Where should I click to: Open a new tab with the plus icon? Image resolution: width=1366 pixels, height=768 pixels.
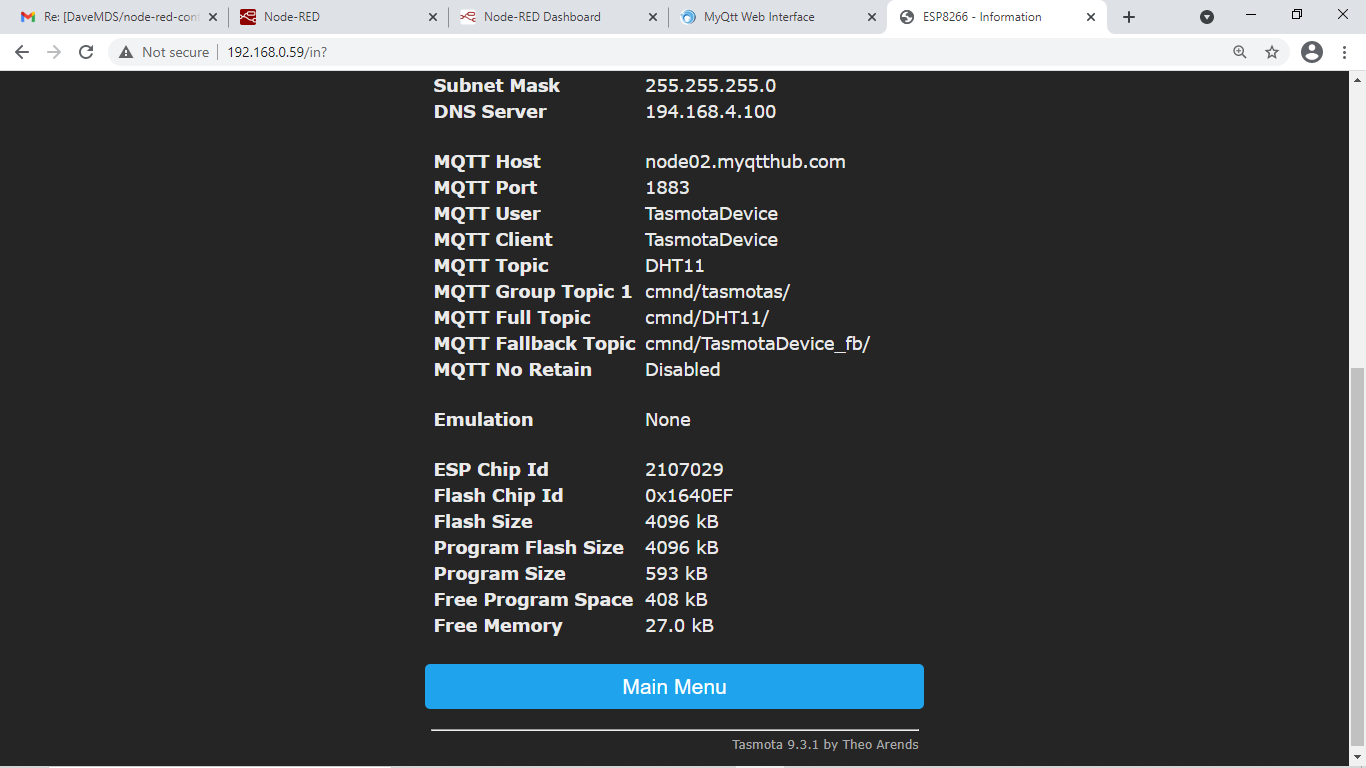(x=1129, y=16)
